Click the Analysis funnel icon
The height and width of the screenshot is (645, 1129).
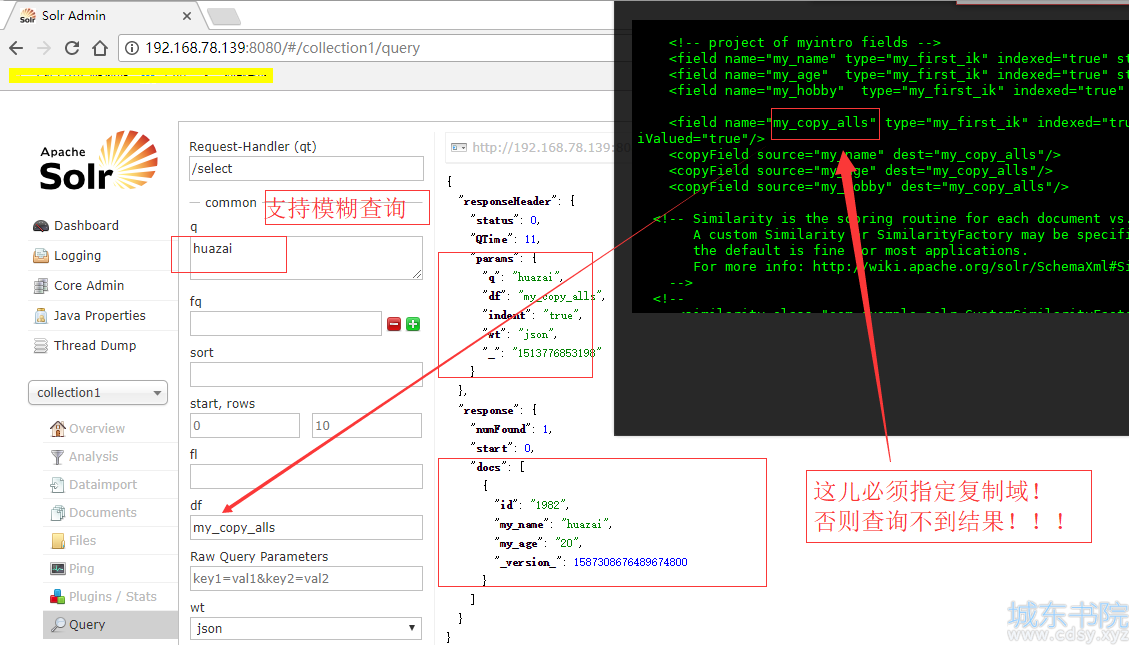coord(58,457)
